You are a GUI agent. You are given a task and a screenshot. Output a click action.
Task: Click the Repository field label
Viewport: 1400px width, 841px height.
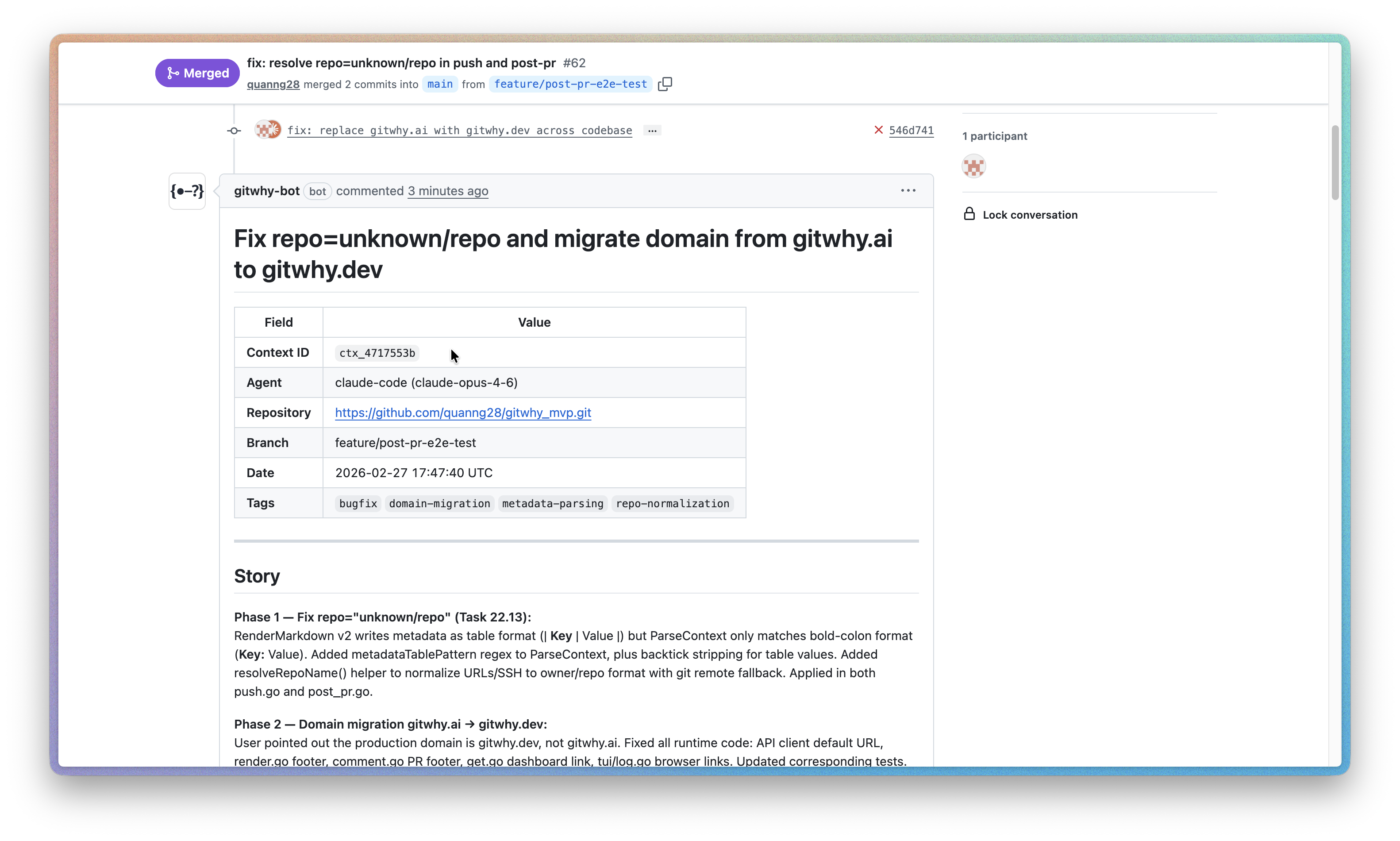(278, 413)
